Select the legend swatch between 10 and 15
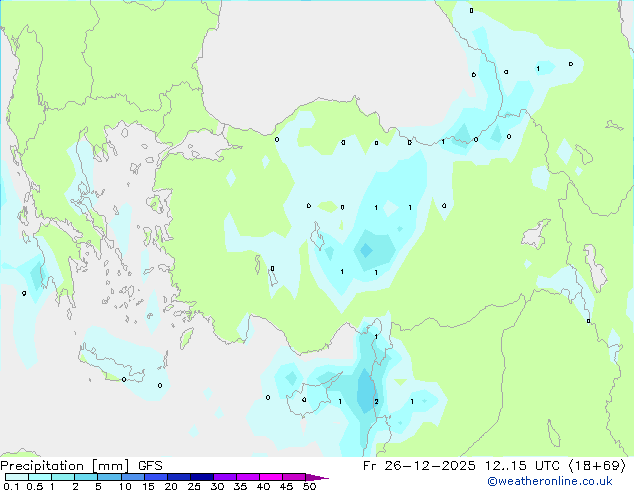Viewport: 634px width, 490px height. point(132,477)
